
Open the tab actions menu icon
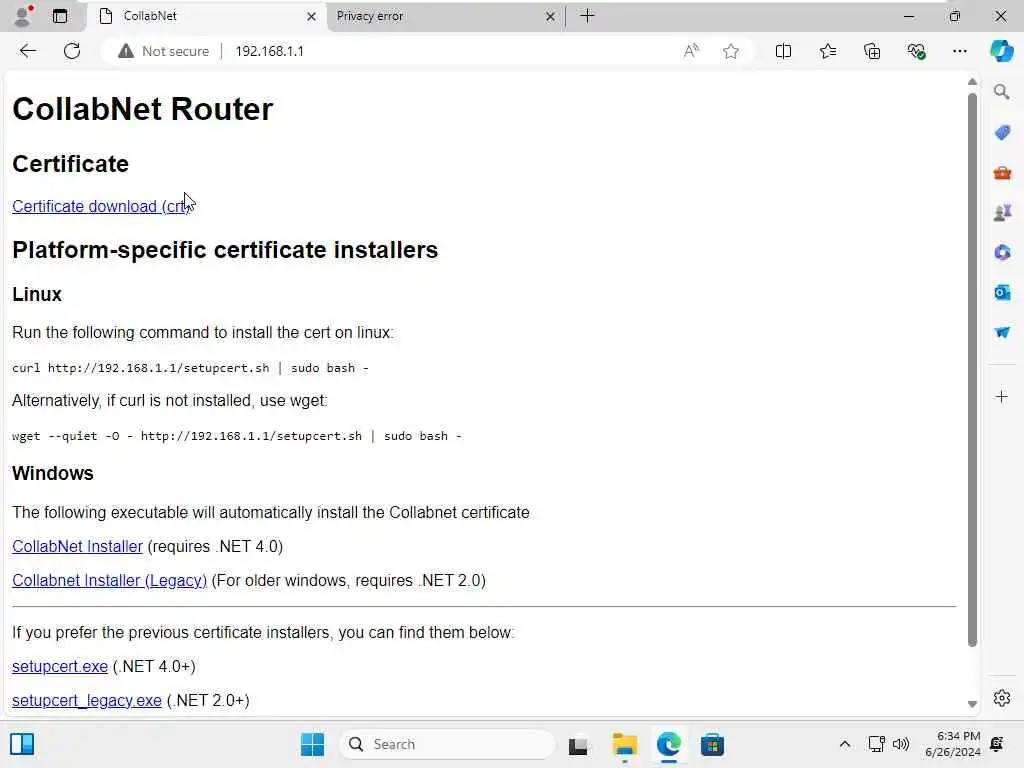point(59,16)
